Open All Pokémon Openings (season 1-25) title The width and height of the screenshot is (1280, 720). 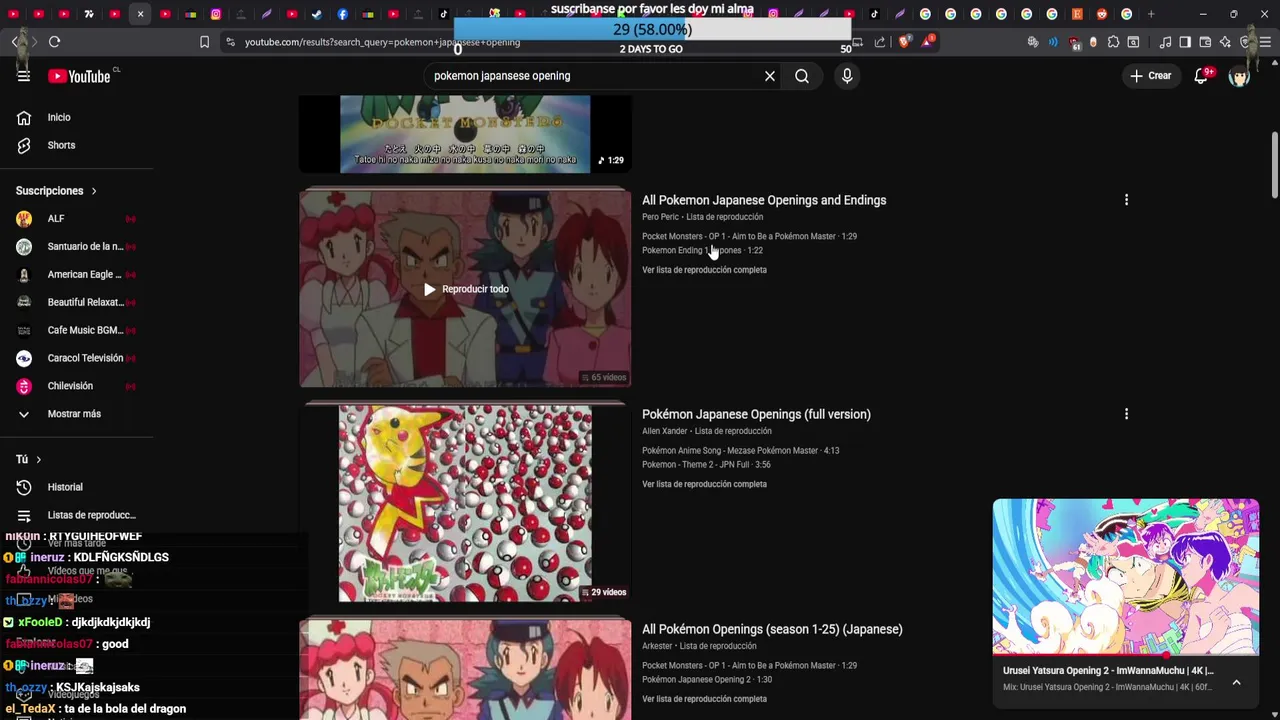click(x=772, y=629)
